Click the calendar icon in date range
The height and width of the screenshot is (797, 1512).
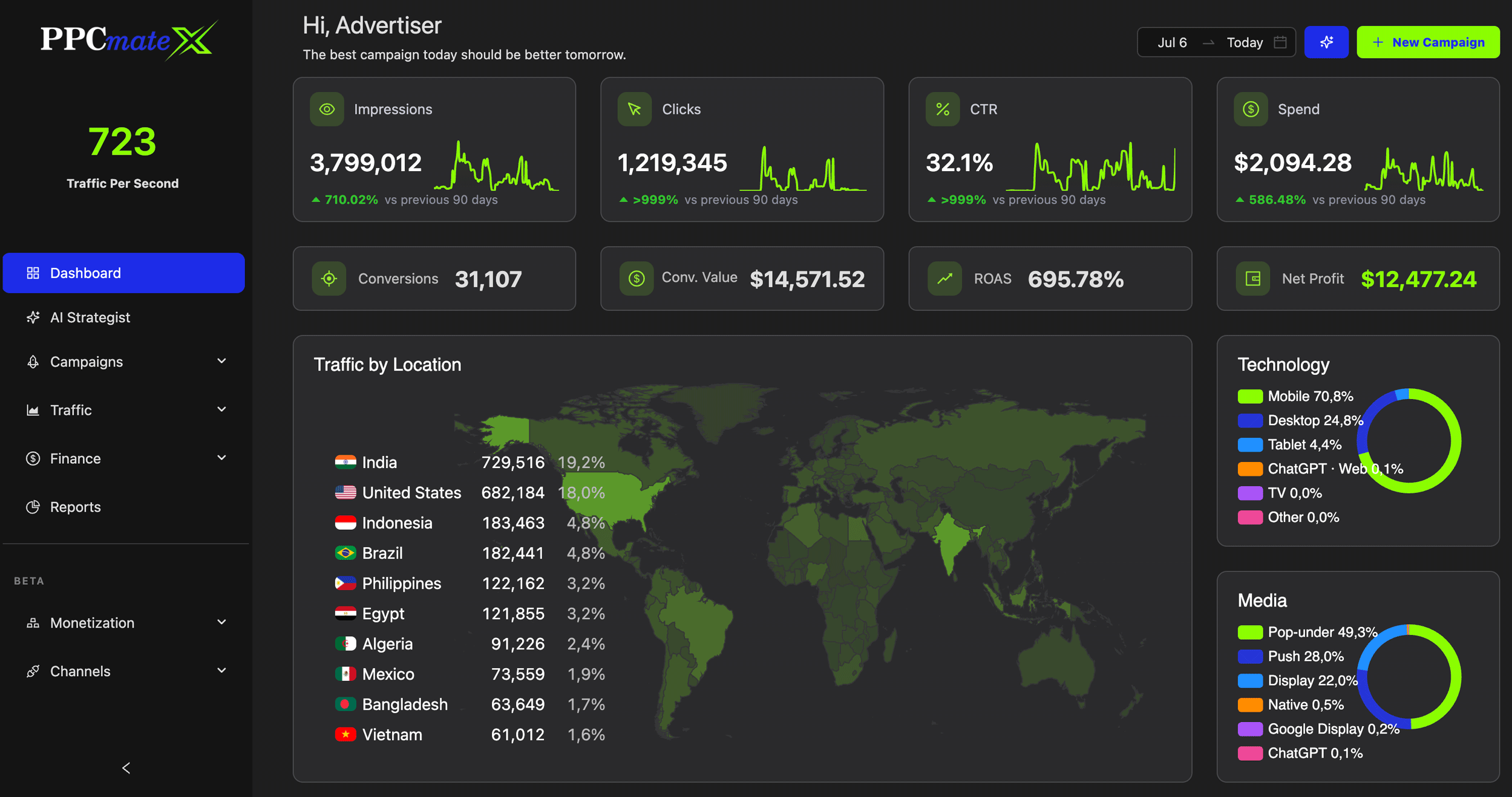[x=1280, y=42]
